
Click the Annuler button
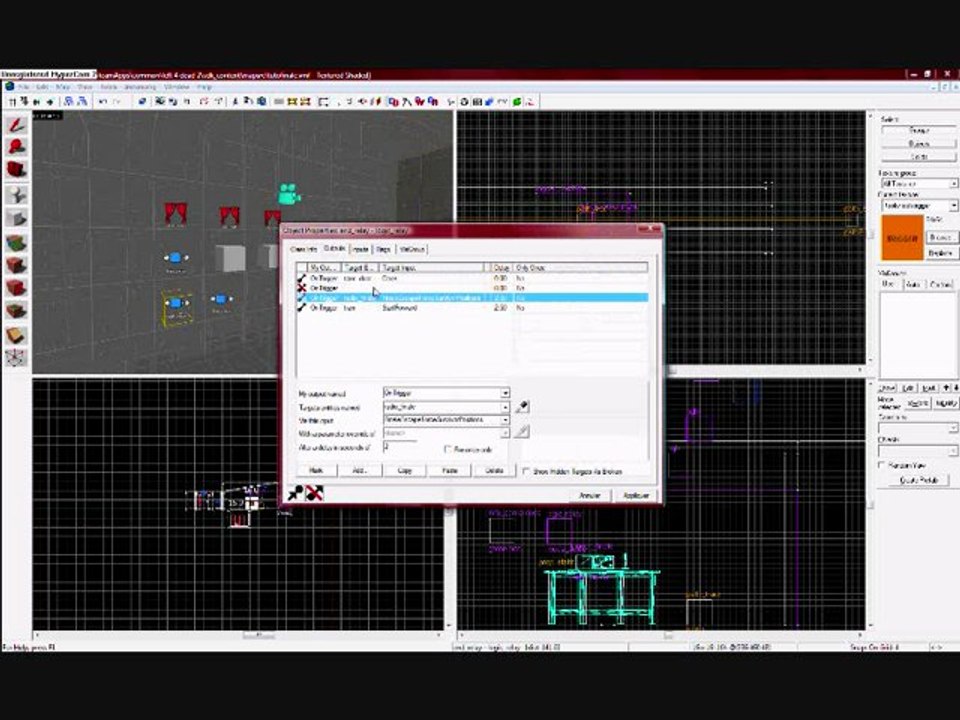590,495
